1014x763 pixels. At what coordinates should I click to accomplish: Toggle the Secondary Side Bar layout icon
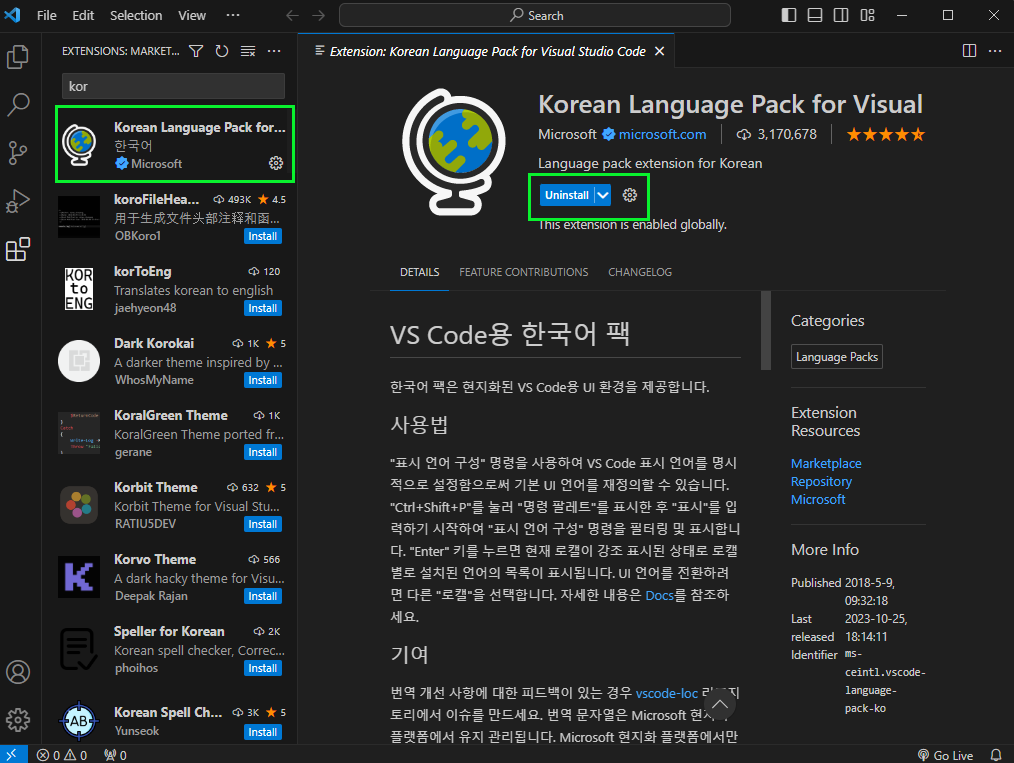tap(841, 16)
